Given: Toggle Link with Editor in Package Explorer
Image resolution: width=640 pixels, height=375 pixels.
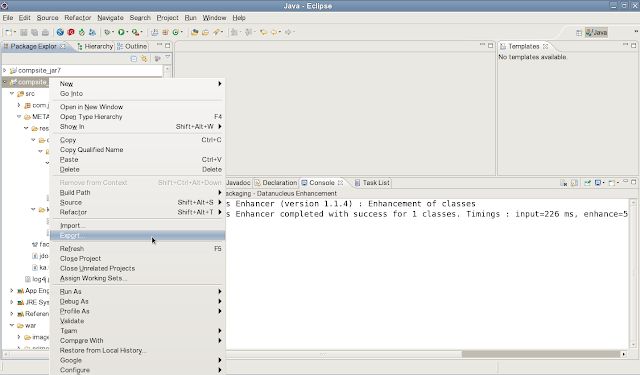Looking at the screenshot, I should pos(144,59).
